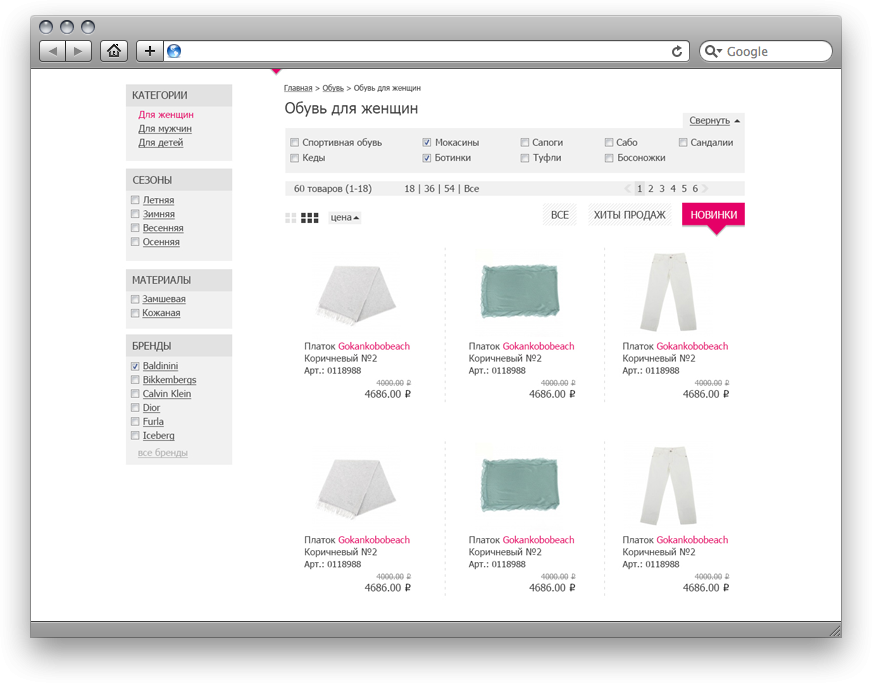
Task: Uncheck the Ботинки filter checkbox
Action: point(427,158)
